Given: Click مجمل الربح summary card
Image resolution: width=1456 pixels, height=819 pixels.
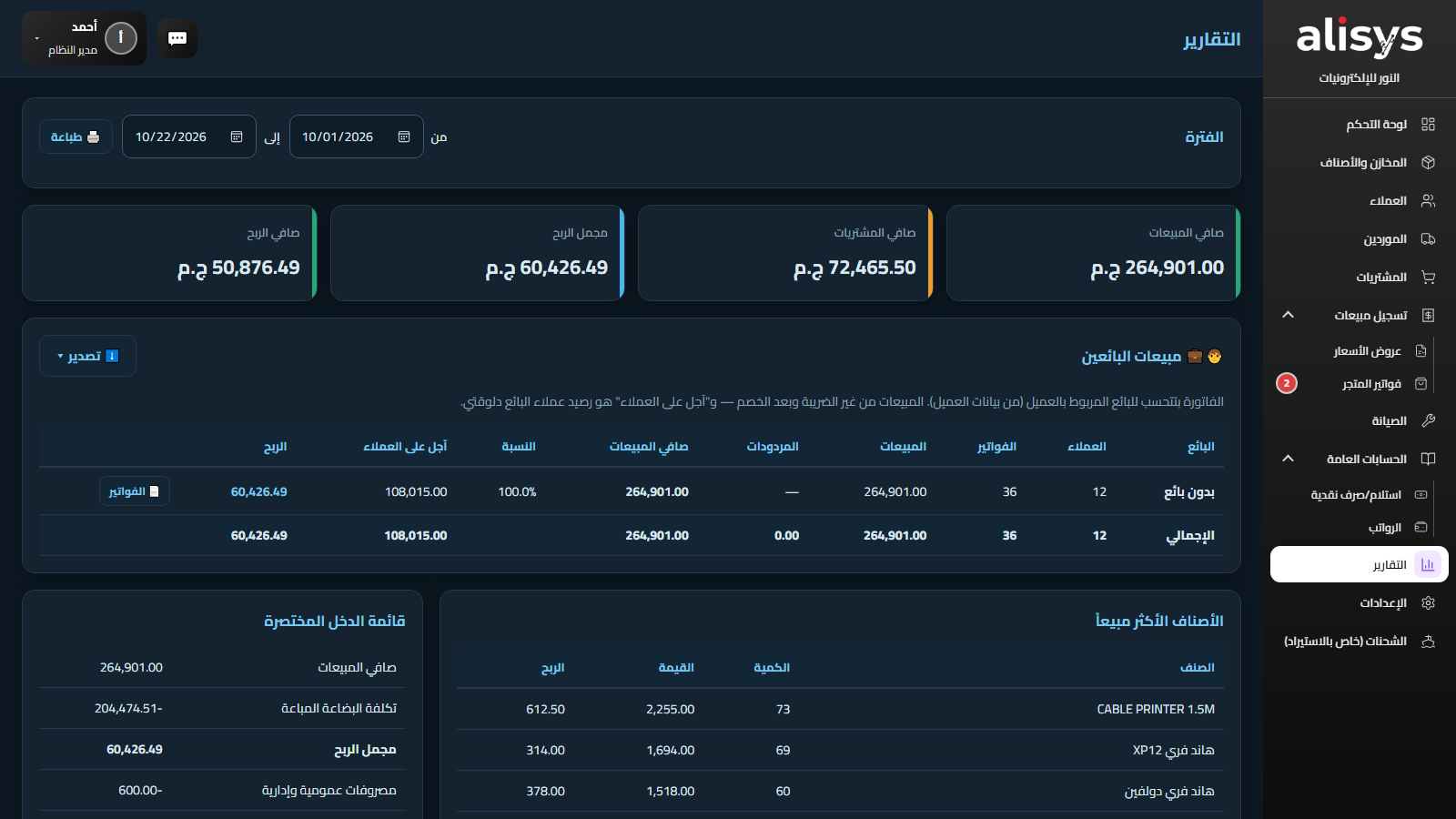Looking at the screenshot, I should coord(477,253).
